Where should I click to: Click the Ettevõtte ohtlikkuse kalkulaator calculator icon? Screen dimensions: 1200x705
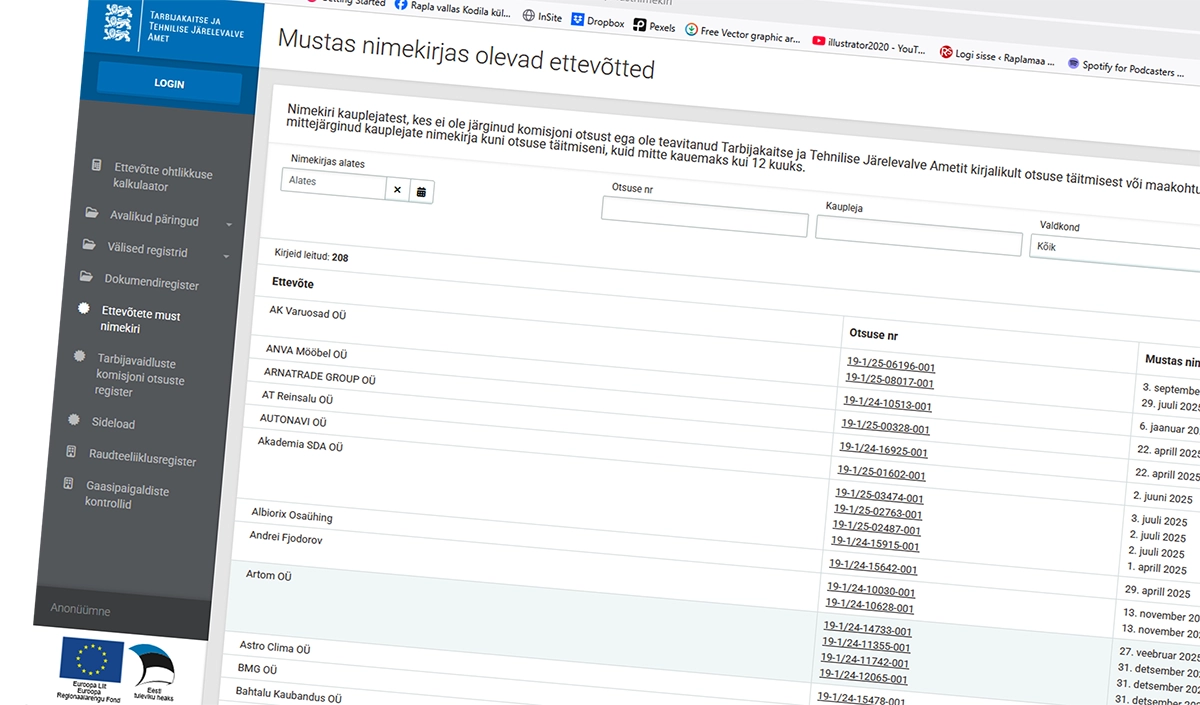pos(96,166)
